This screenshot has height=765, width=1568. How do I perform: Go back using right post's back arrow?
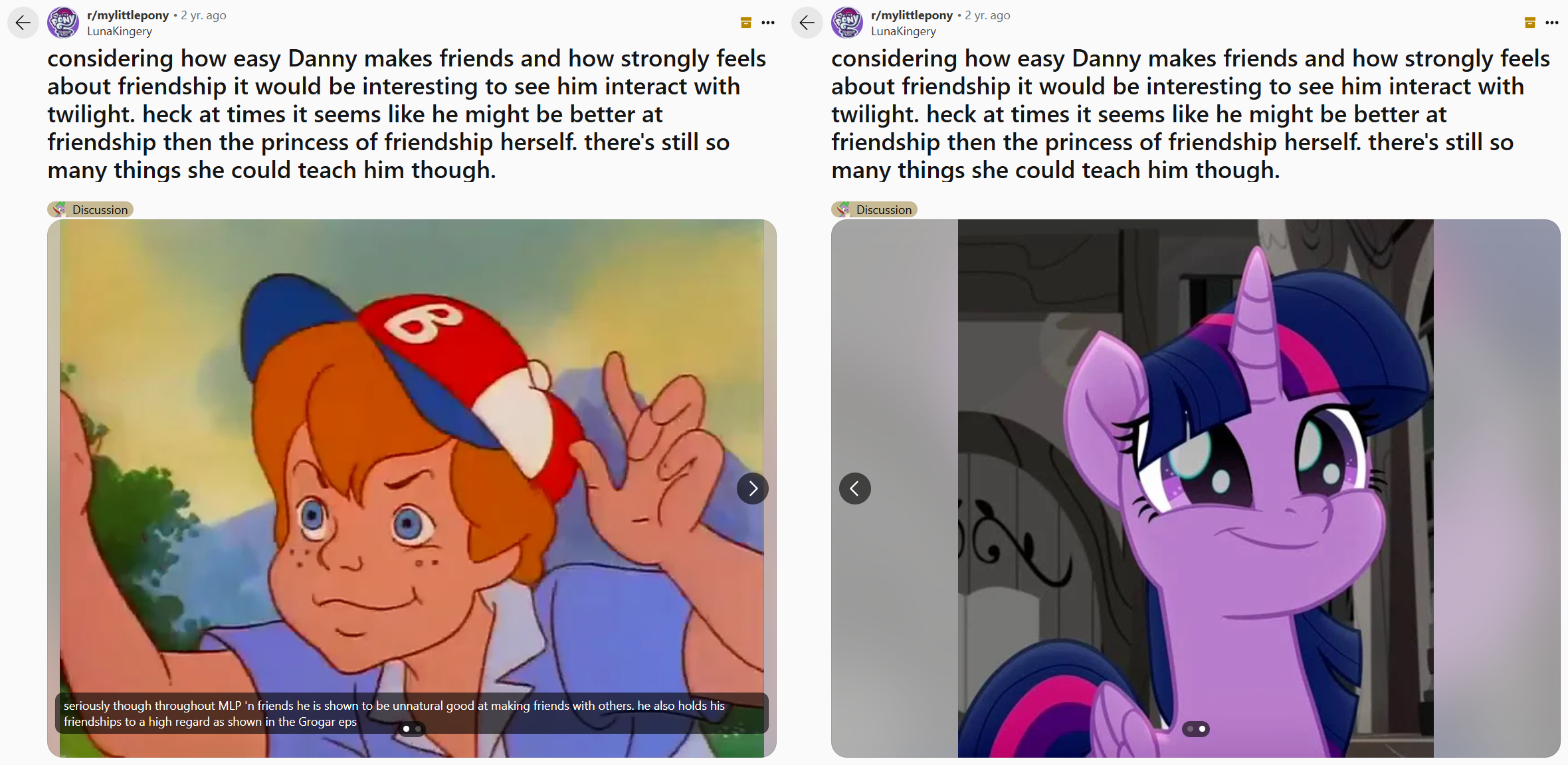point(807,23)
